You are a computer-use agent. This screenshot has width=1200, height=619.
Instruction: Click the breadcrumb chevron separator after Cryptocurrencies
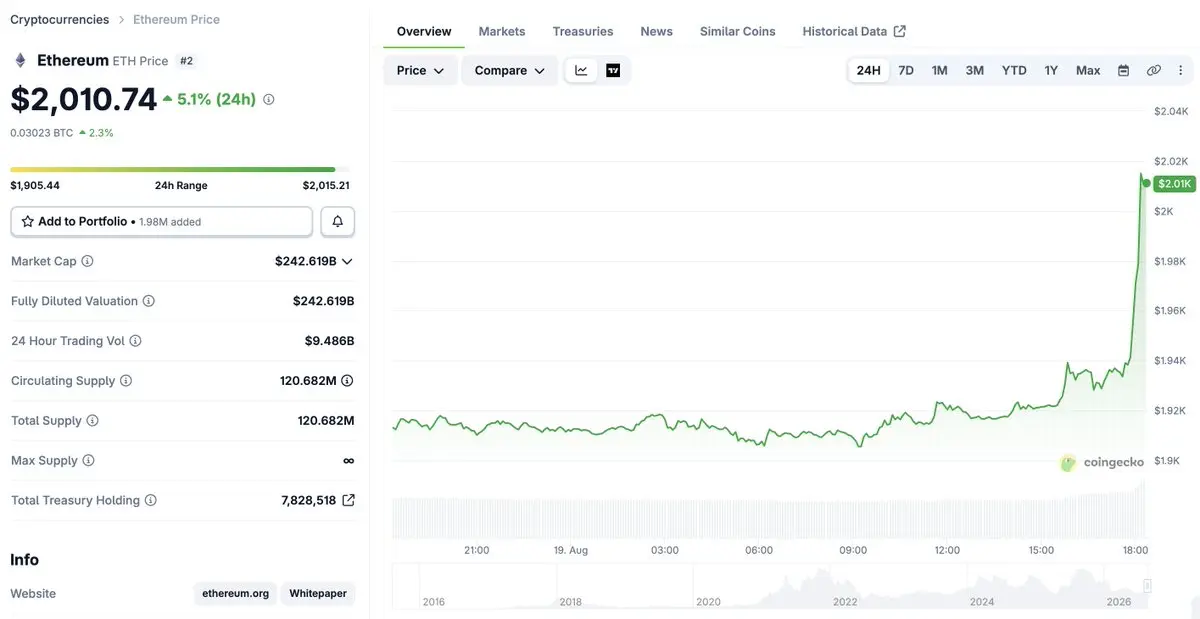click(121, 20)
